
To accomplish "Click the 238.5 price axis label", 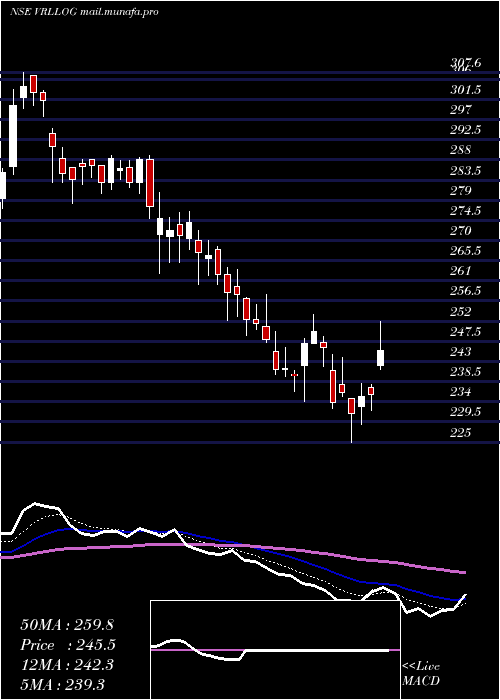I will tap(466, 371).
